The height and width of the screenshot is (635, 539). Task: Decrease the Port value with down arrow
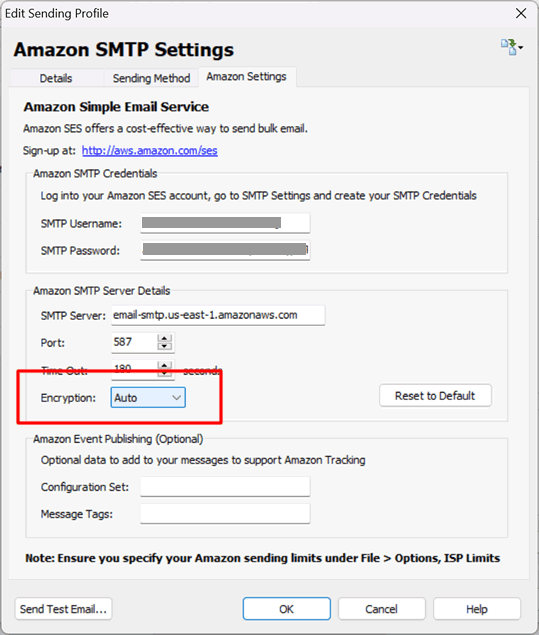tap(164, 347)
